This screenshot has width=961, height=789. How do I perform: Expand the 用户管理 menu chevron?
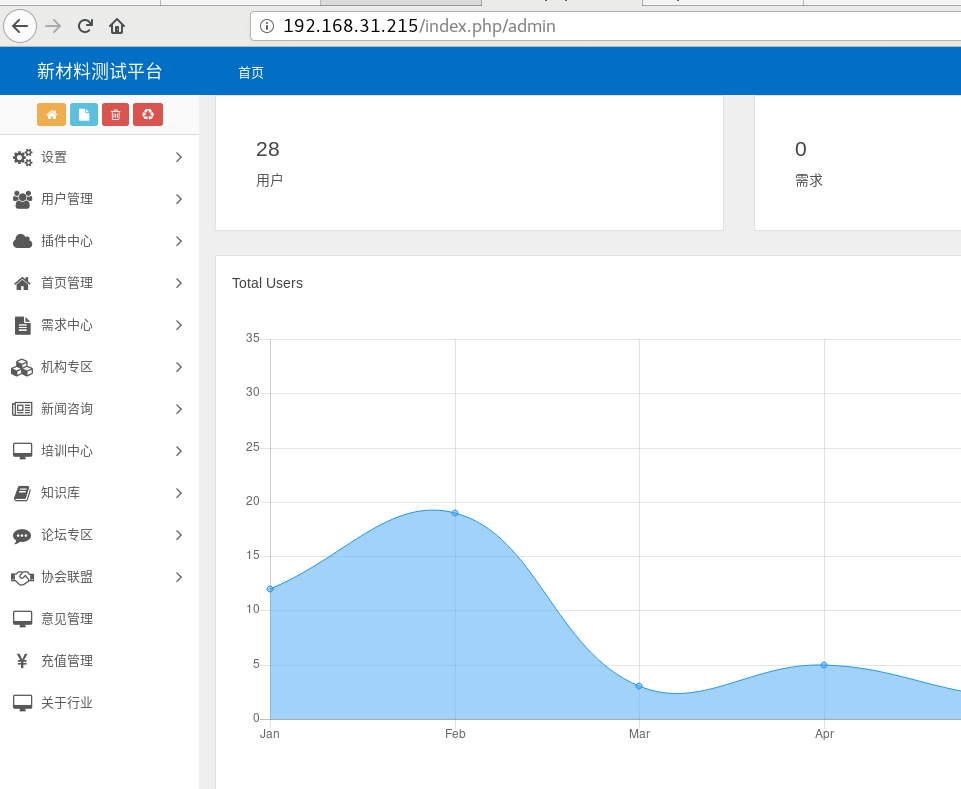tap(179, 199)
